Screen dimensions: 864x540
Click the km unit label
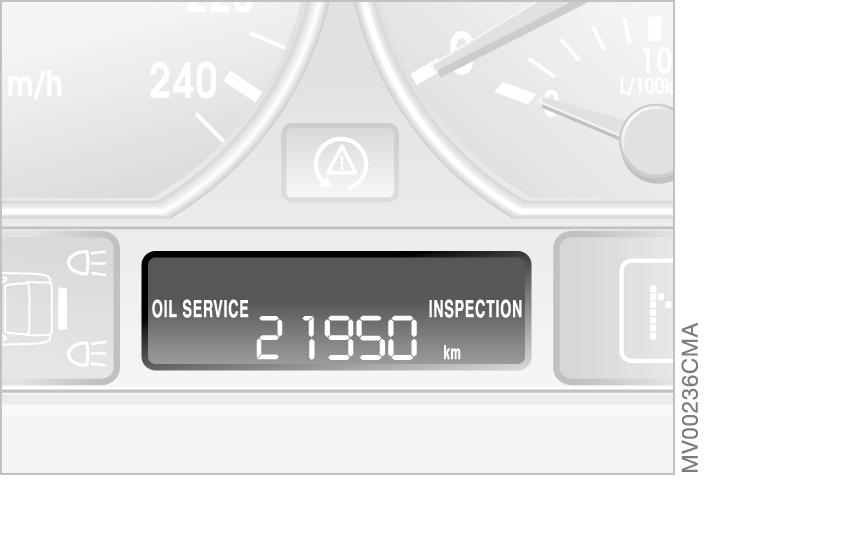point(452,353)
